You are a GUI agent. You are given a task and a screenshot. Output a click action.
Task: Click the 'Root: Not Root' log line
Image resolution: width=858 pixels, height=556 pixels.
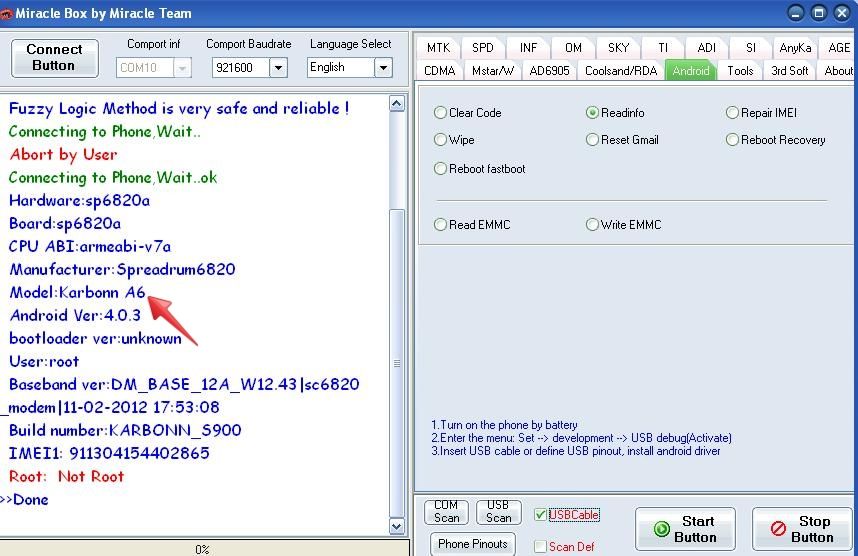click(x=66, y=476)
